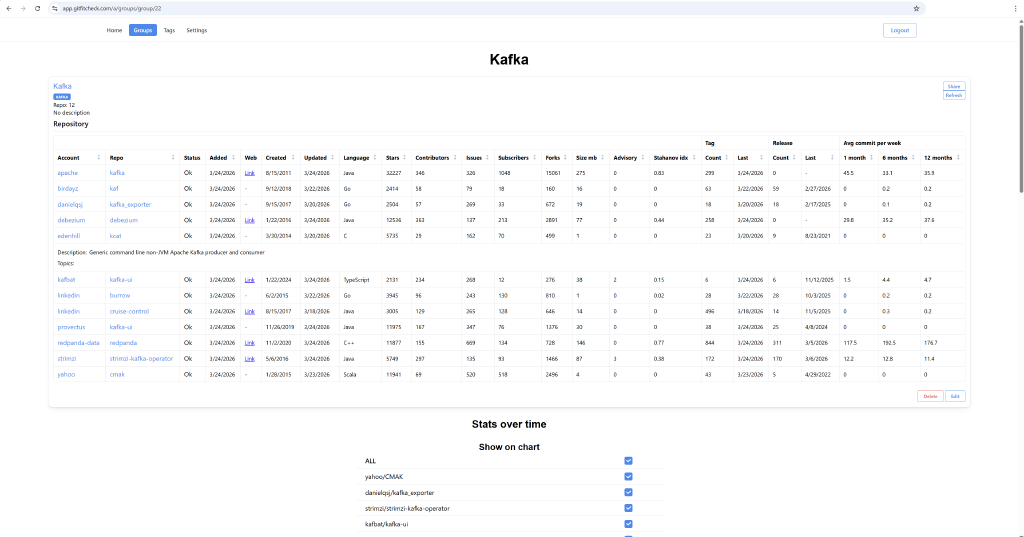
Task: Open the Groups menu item
Action: (142, 30)
